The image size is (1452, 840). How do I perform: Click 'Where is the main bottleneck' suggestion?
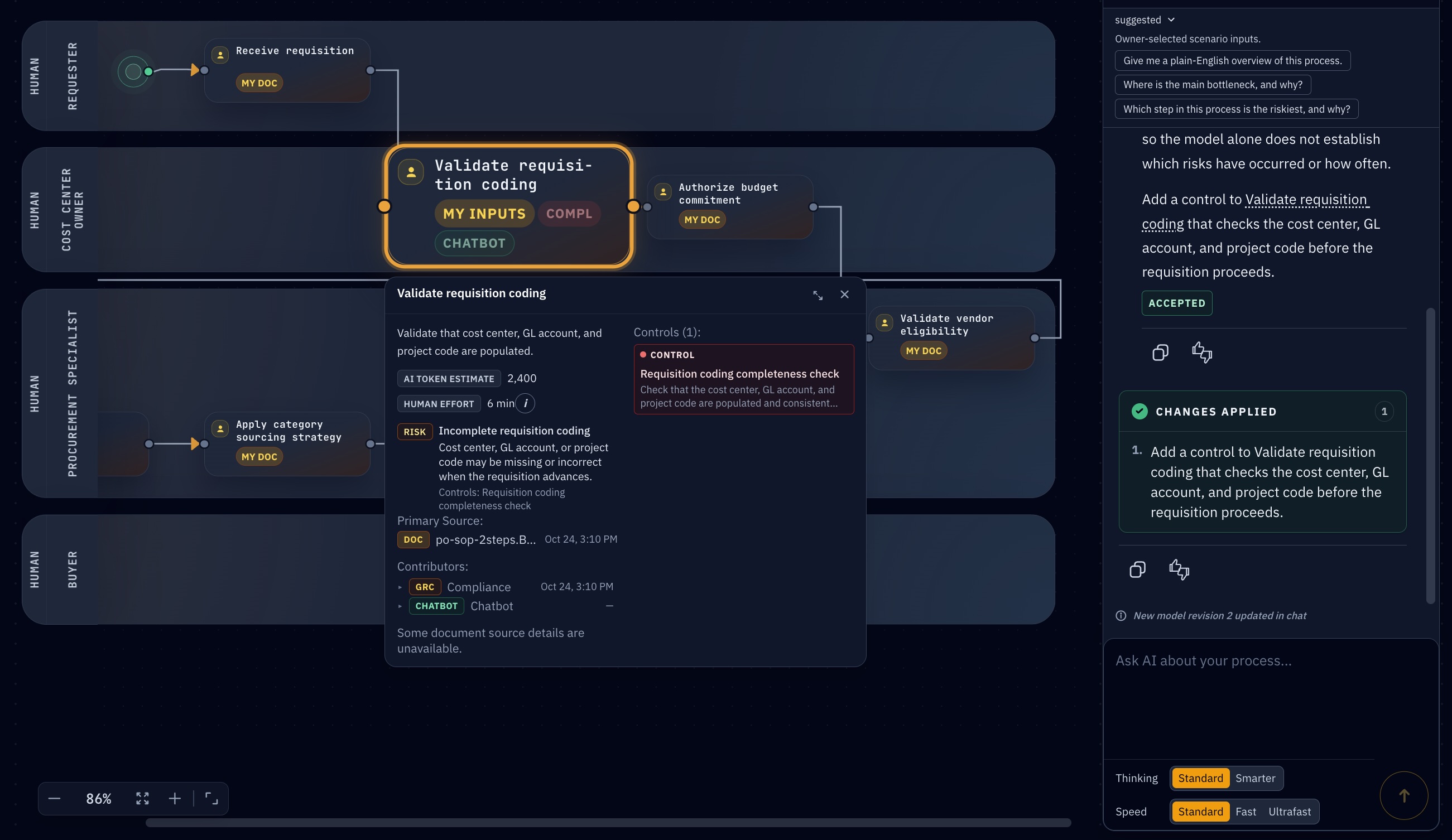click(x=1213, y=85)
